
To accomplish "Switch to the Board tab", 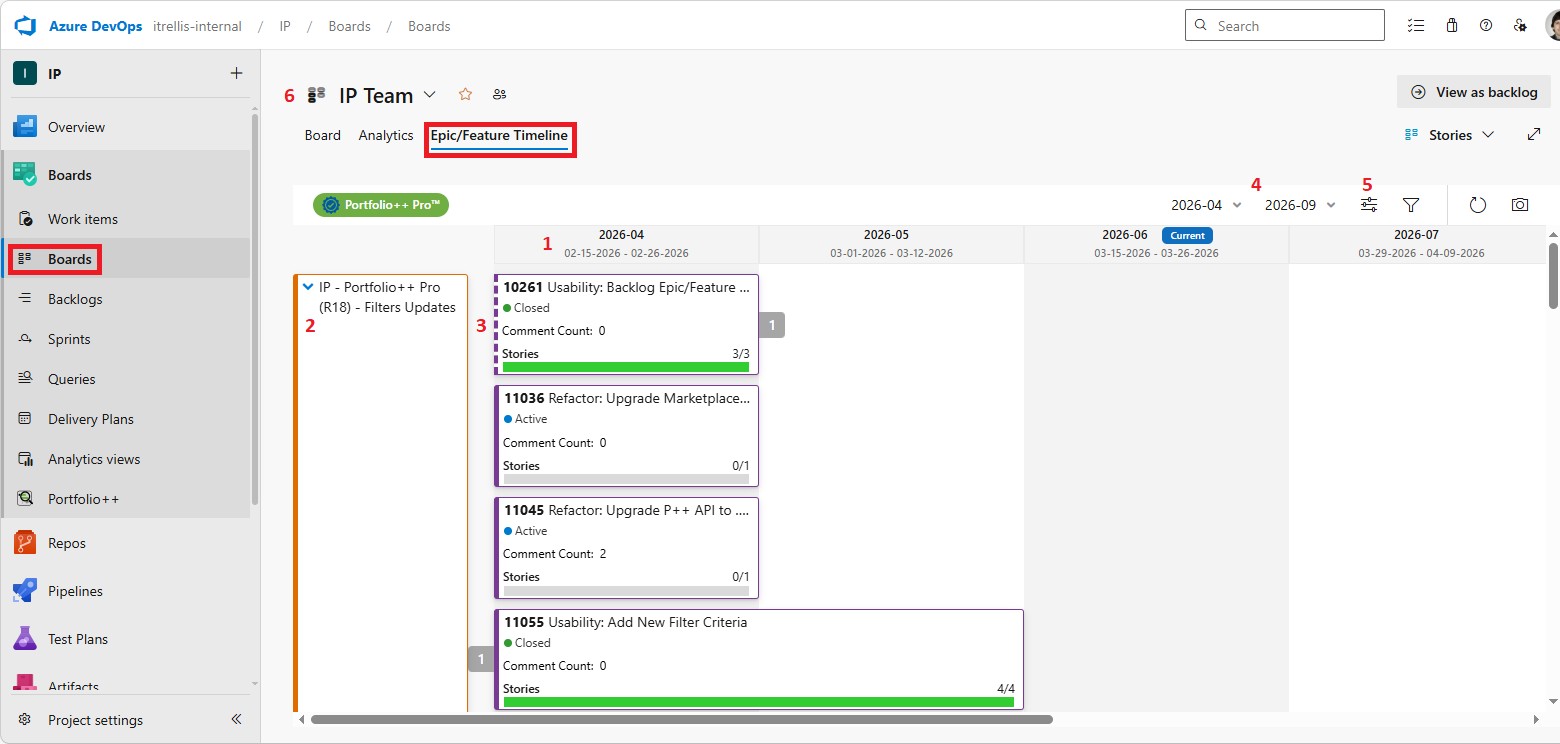I will click(x=322, y=135).
